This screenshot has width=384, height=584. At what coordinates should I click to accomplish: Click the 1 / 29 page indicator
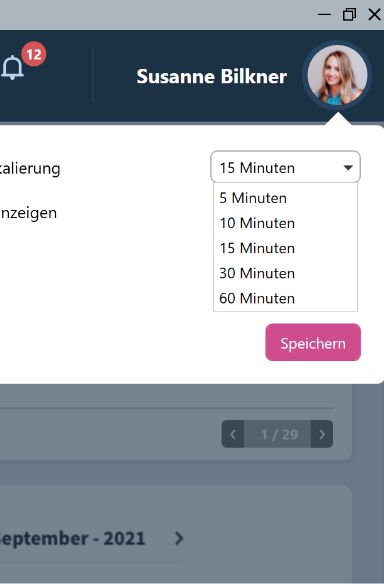pyautogui.click(x=279, y=434)
